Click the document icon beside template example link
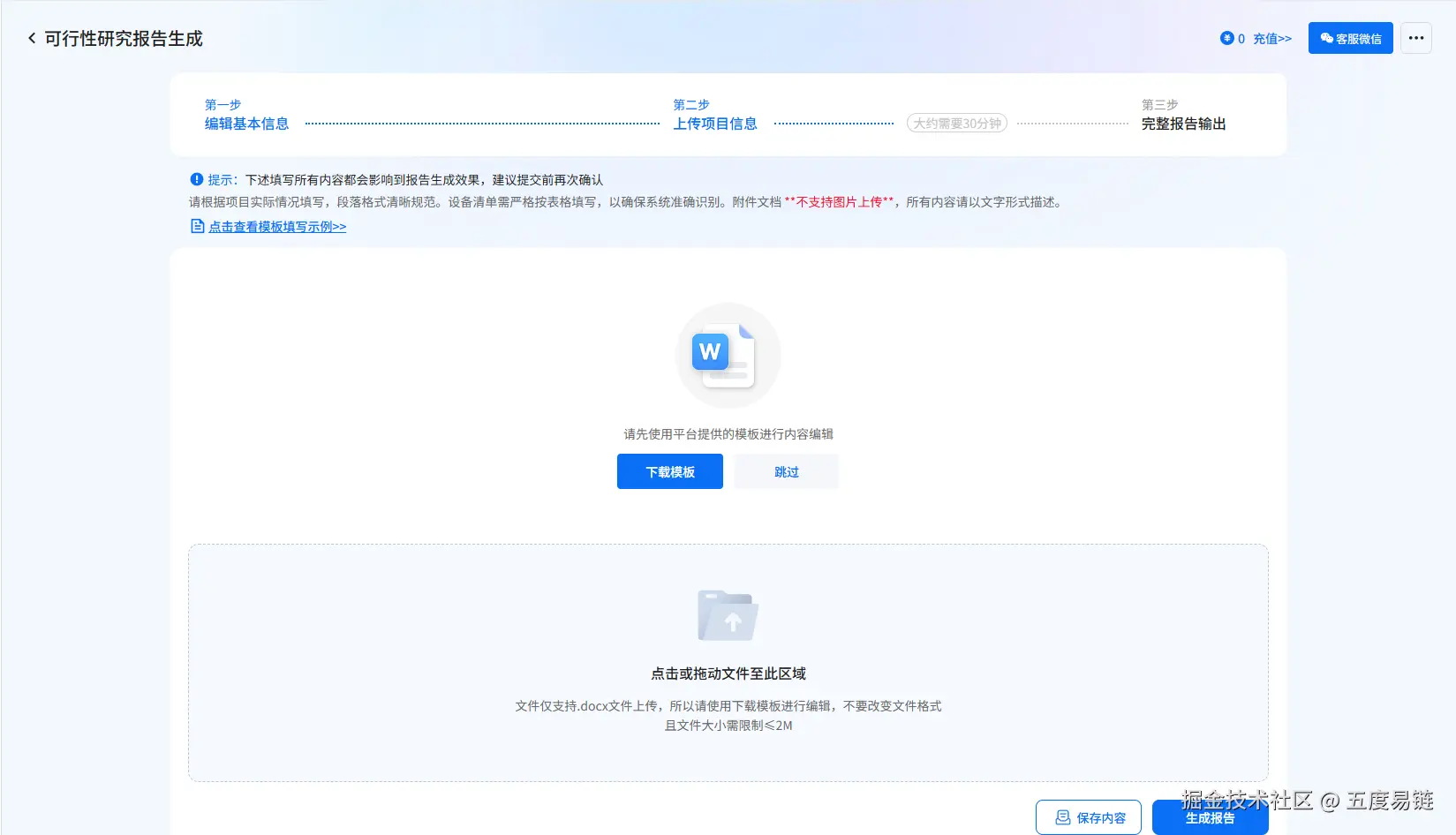Image resolution: width=1456 pixels, height=835 pixels. pyautogui.click(x=198, y=226)
